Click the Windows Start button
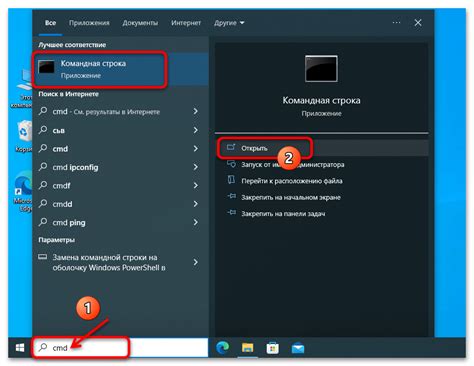Screen dimensions: 474x366 [x=20, y=348]
